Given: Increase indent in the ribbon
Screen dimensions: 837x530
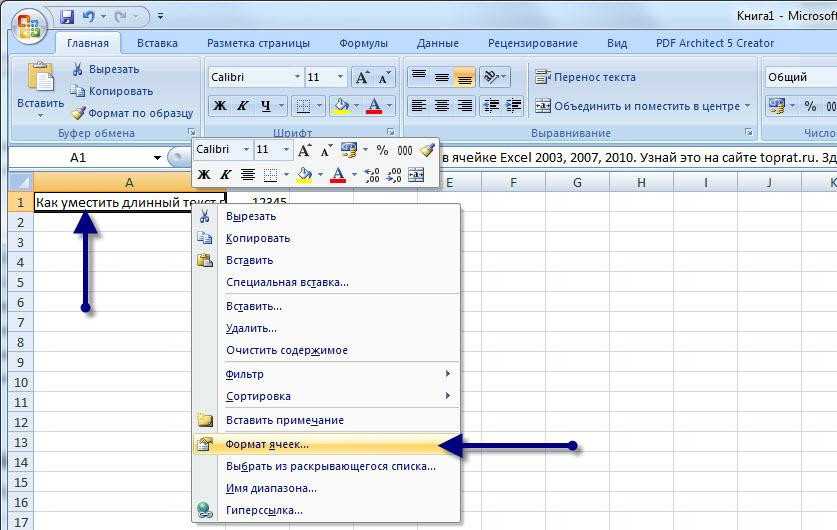Looking at the screenshot, I should [513, 106].
